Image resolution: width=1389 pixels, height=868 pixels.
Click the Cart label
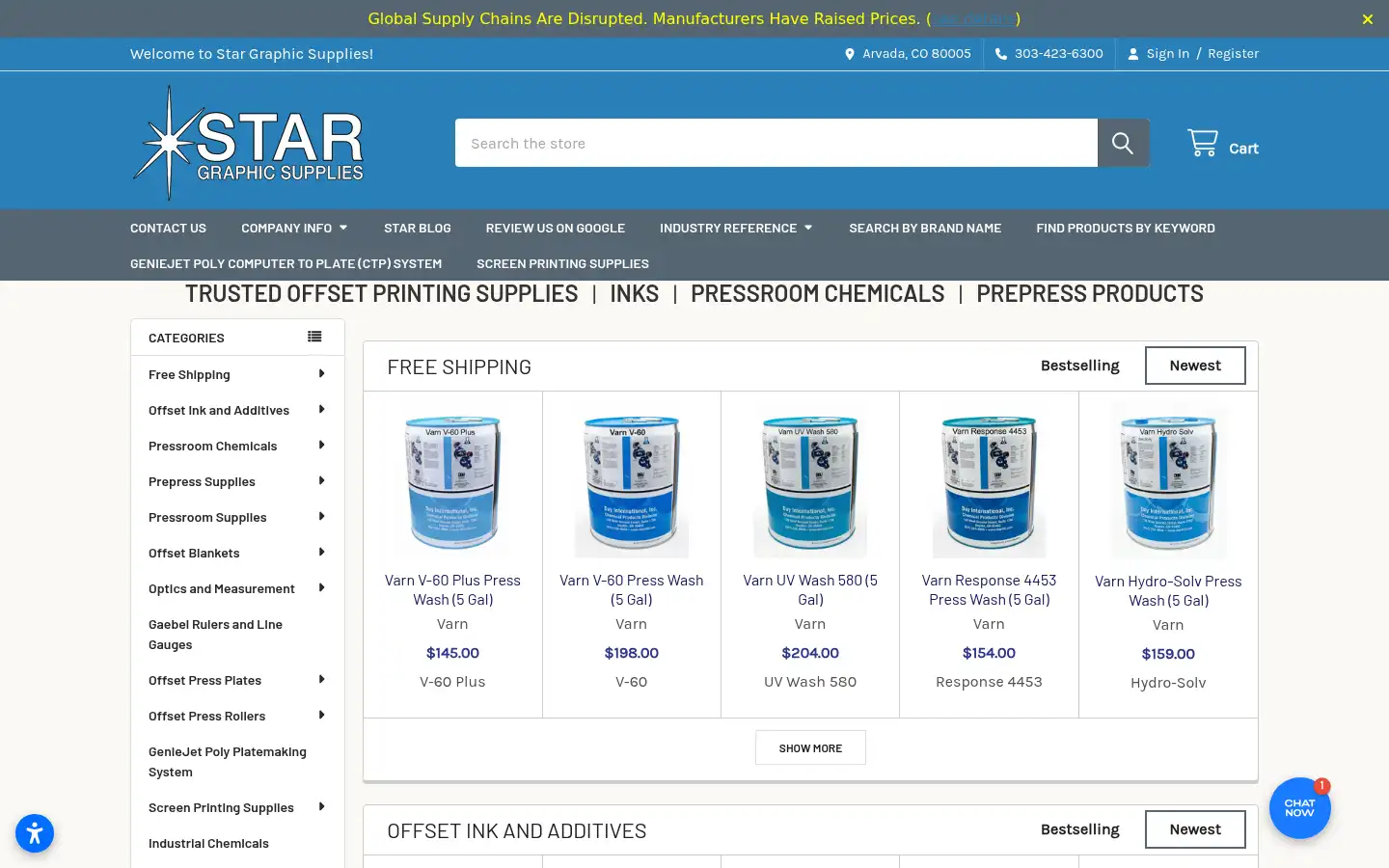pyautogui.click(x=1243, y=149)
